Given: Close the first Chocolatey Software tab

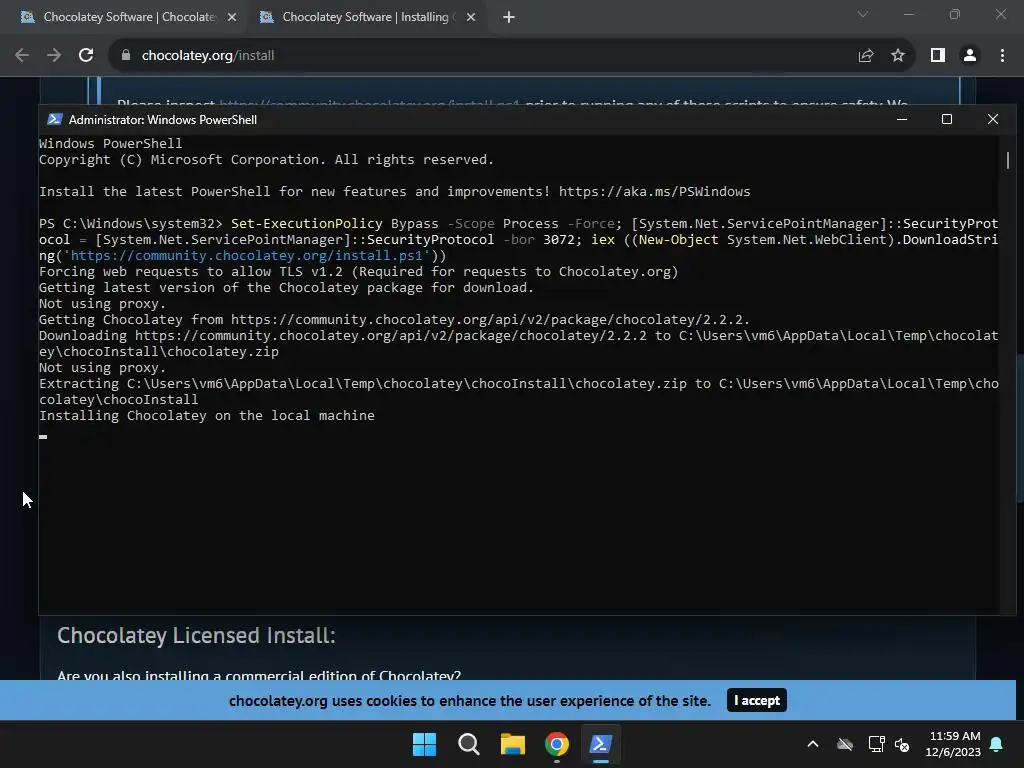Looking at the screenshot, I should 232,18.
